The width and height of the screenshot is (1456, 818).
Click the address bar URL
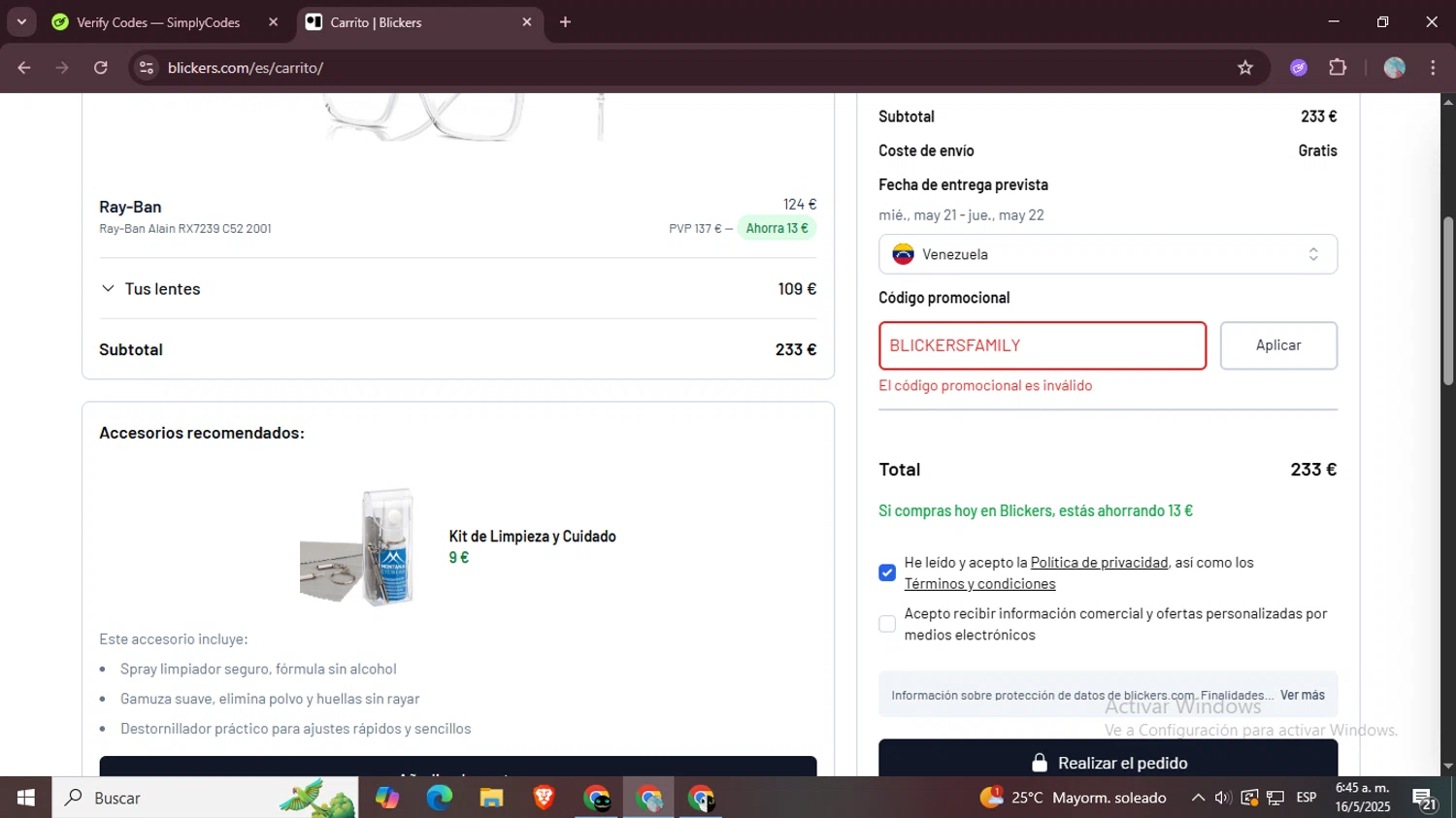click(x=246, y=68)
